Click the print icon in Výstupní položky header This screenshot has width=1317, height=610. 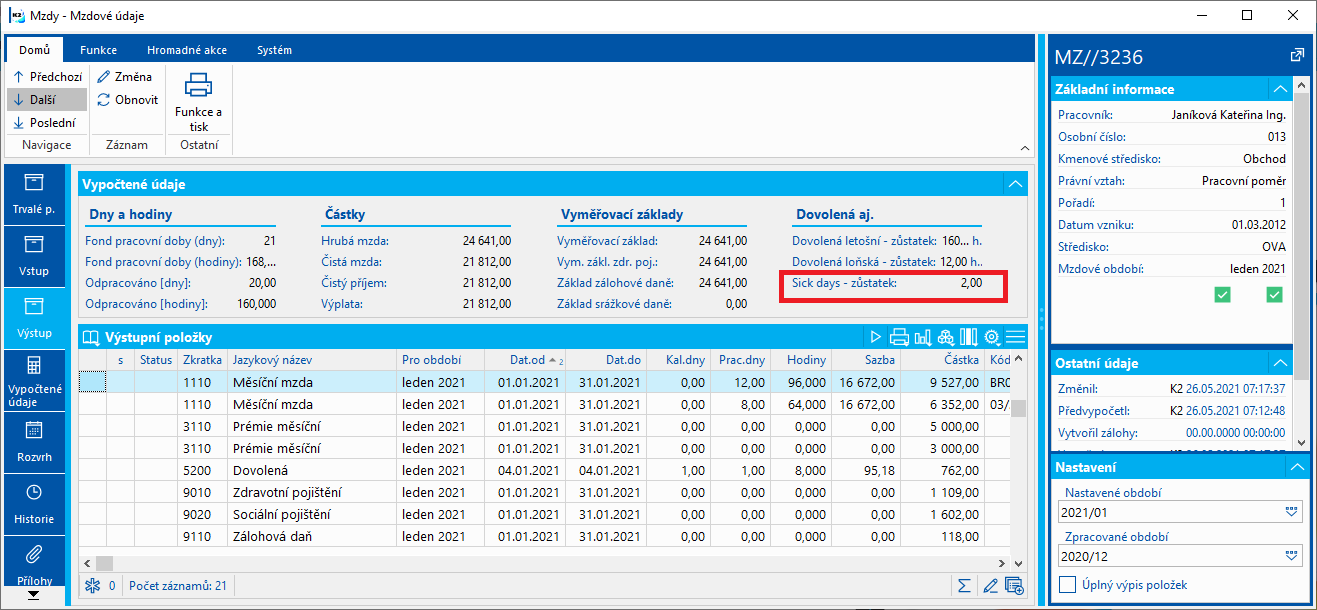click(x=899, y=337)
